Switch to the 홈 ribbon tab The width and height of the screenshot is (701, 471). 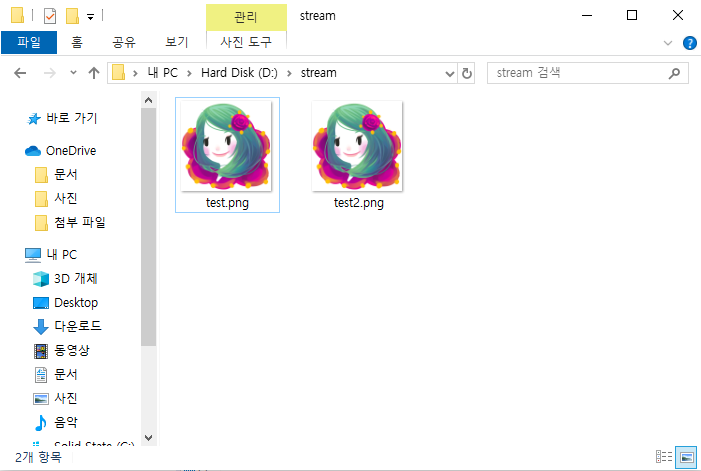pos(77,42)
